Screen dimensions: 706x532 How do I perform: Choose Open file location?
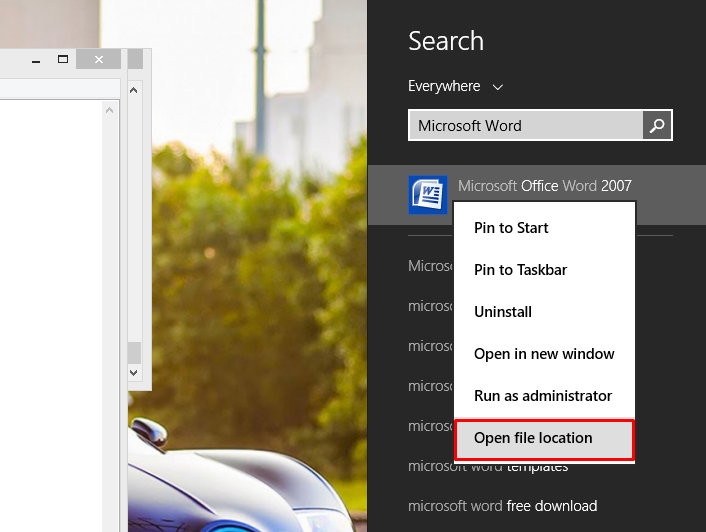544,438
